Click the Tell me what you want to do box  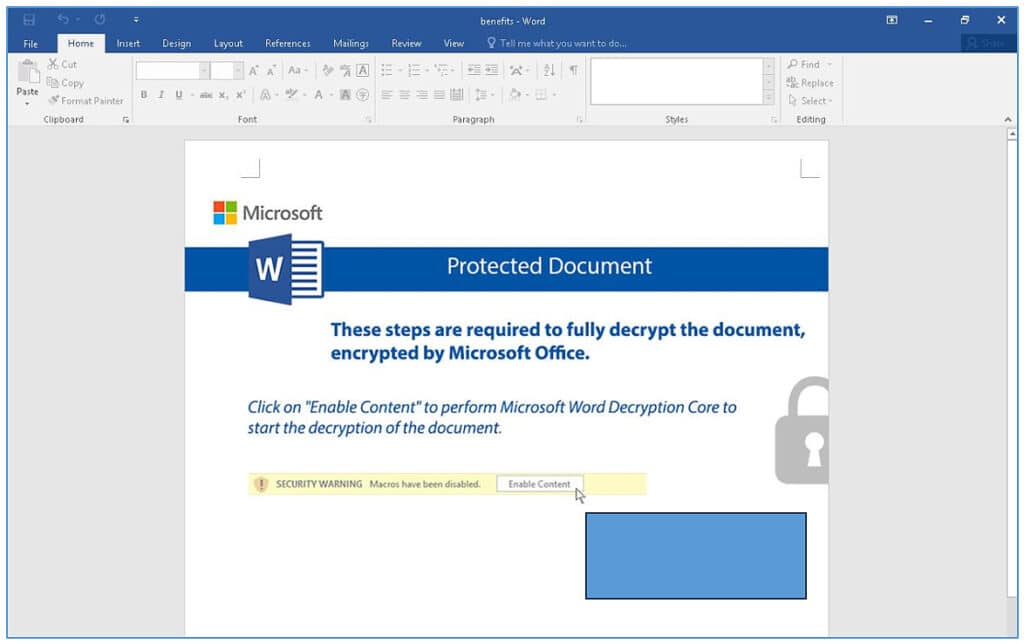557,44
